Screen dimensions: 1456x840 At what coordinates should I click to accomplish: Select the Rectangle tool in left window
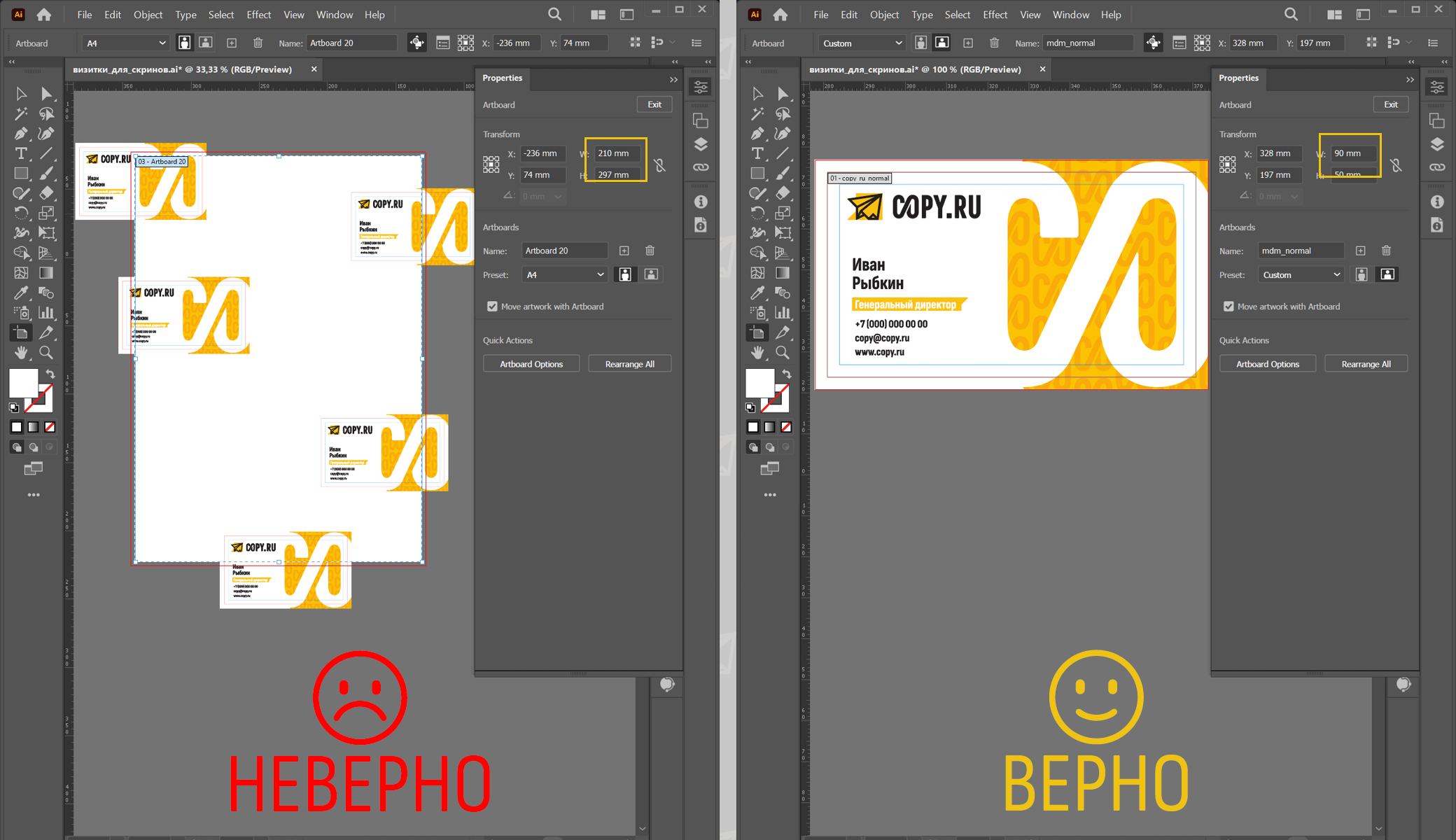click(x=21, y=173)
